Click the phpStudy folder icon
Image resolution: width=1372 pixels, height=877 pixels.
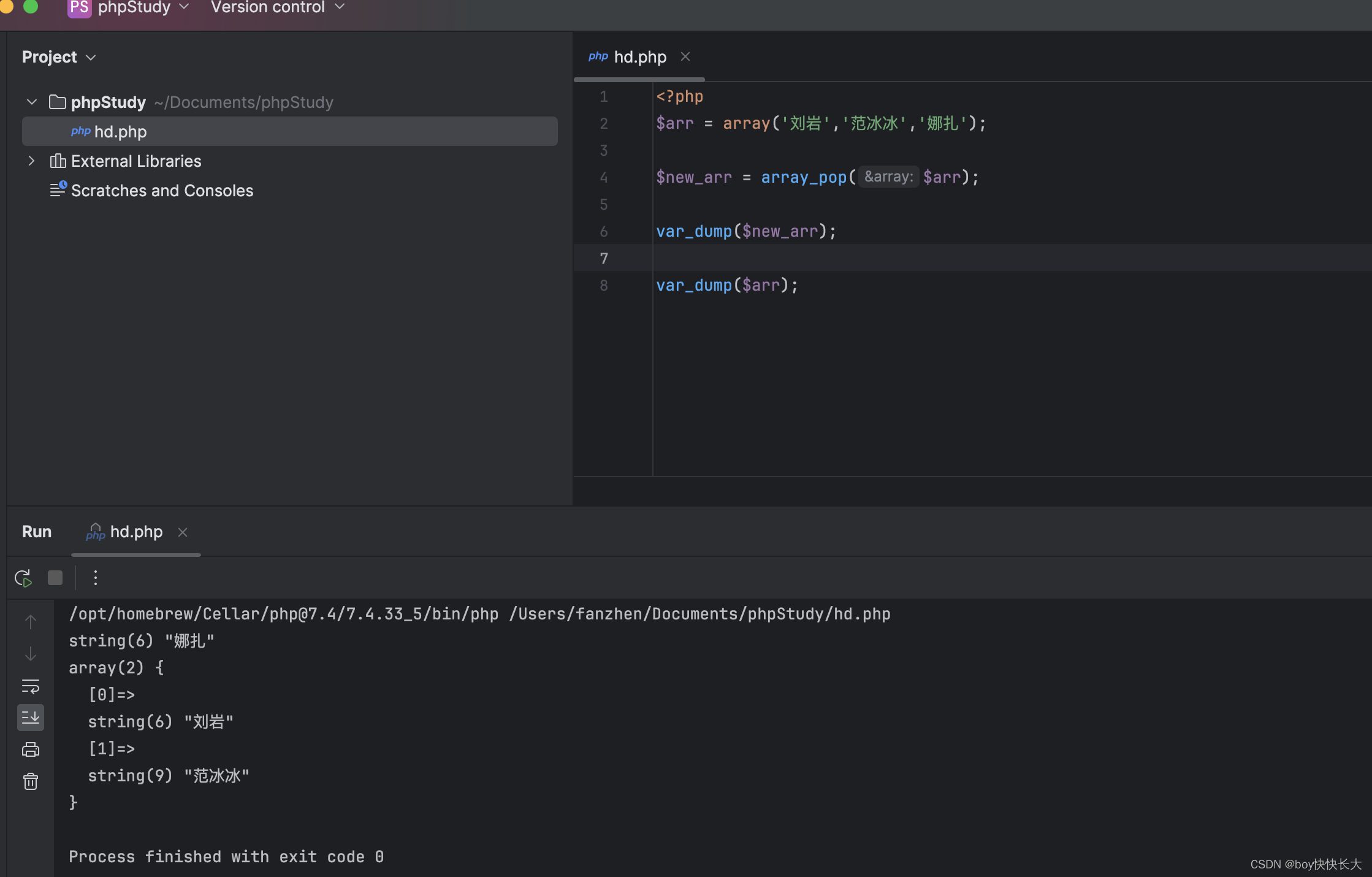[58, 102]
